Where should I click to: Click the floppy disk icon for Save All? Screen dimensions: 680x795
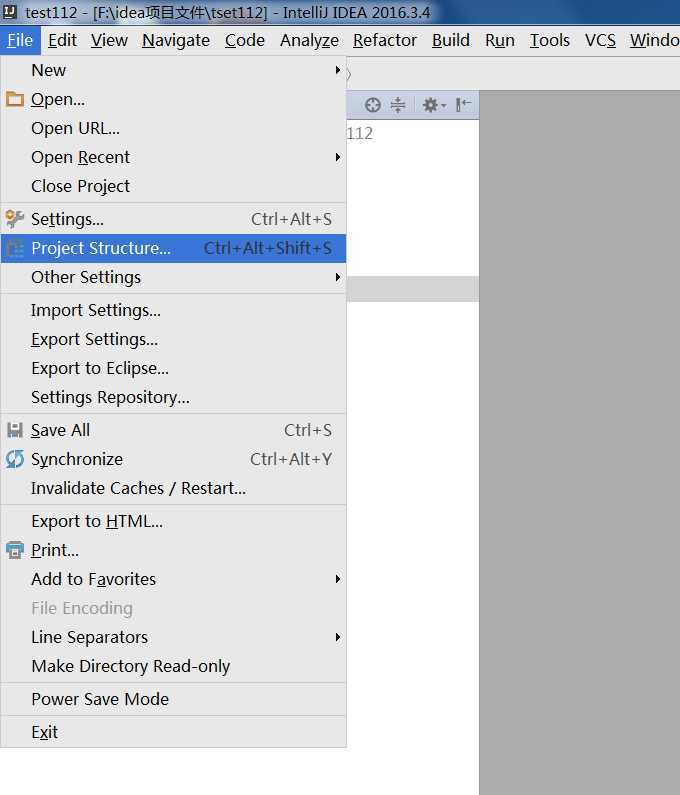[15, 430]
